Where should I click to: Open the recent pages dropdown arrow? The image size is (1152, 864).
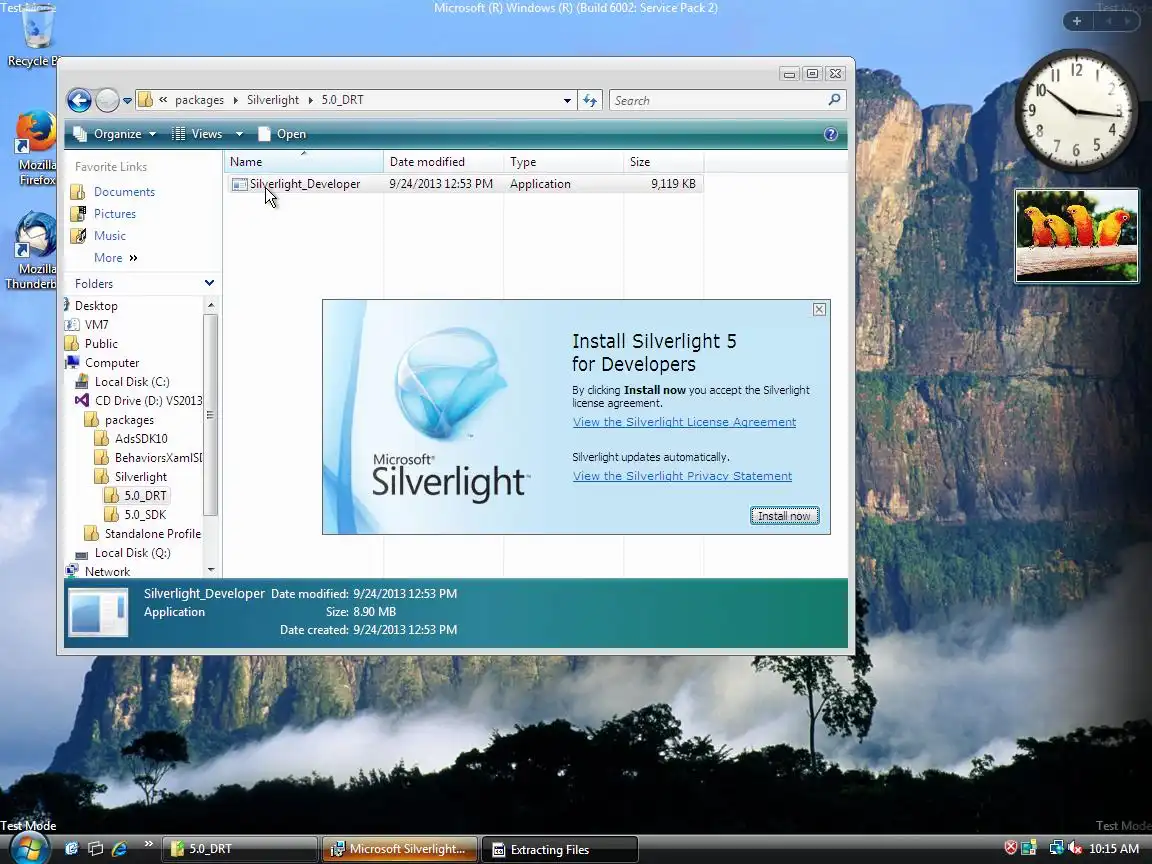tap(127, 101)
